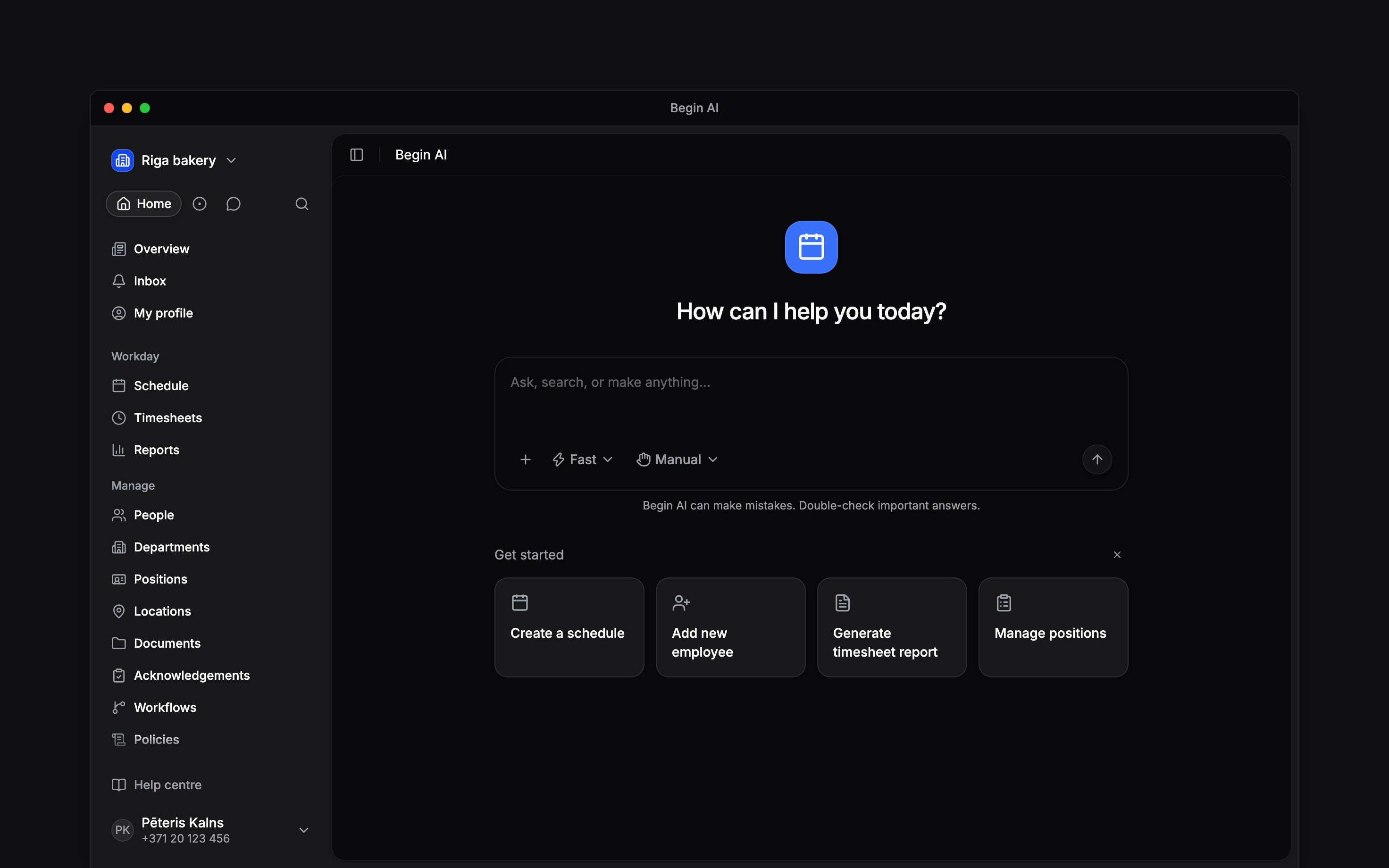Click the plus attach button
Image resolution: width=1389 pixels, height=868 pixels.
coord(525,459)
